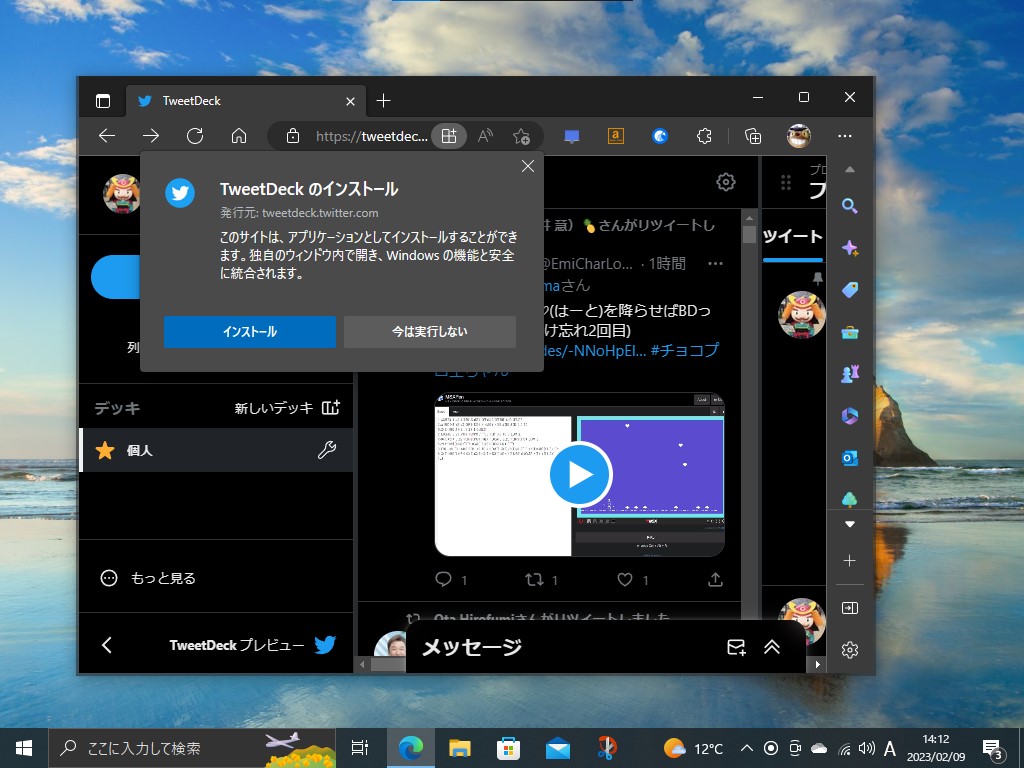Expand the sidebar with the down chevron
The image size is (1024, 768).
tap(850, 523)
